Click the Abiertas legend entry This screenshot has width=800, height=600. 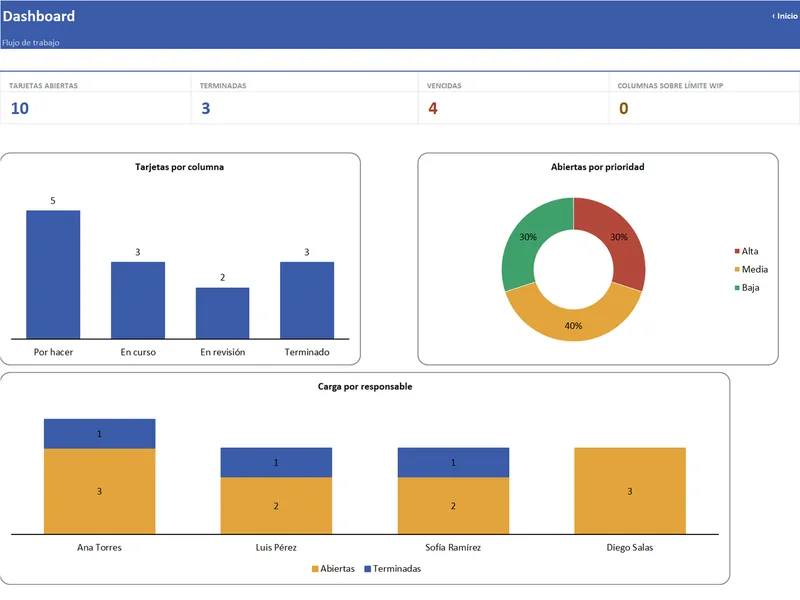(333, 568)
